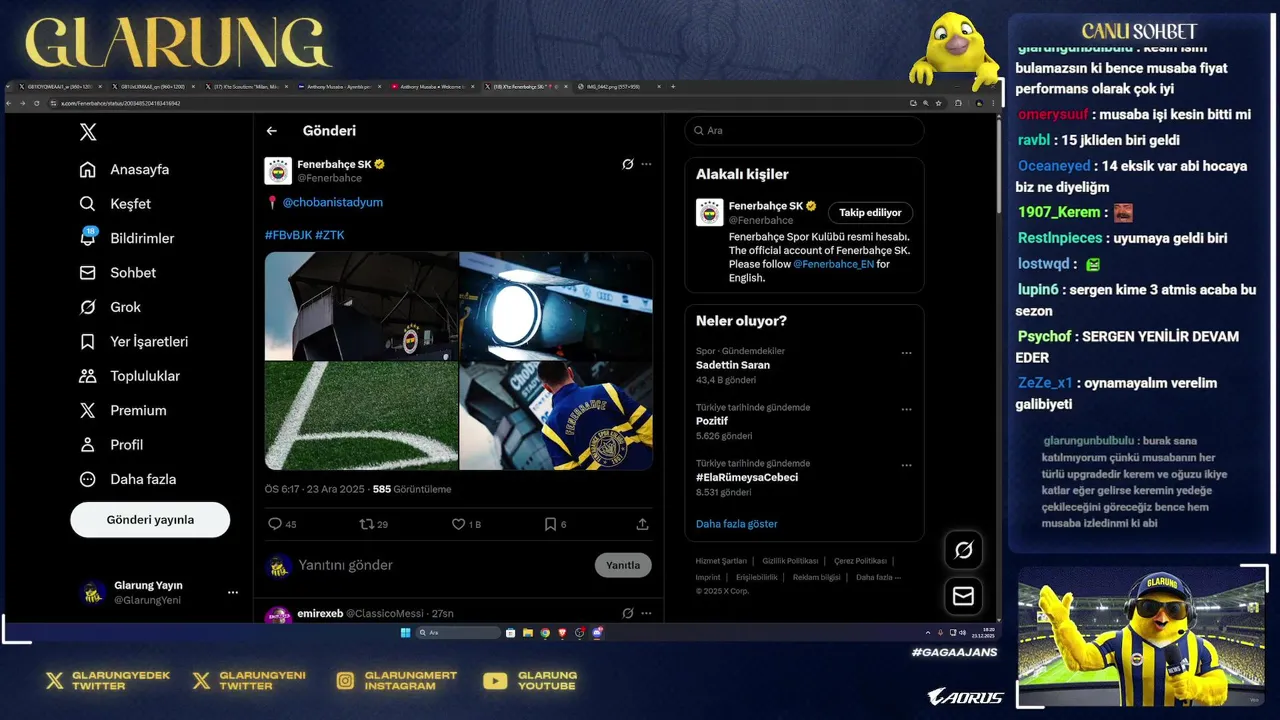
Task: Open the #FBvBJK hashtag
Action: [x=288, y=235]
